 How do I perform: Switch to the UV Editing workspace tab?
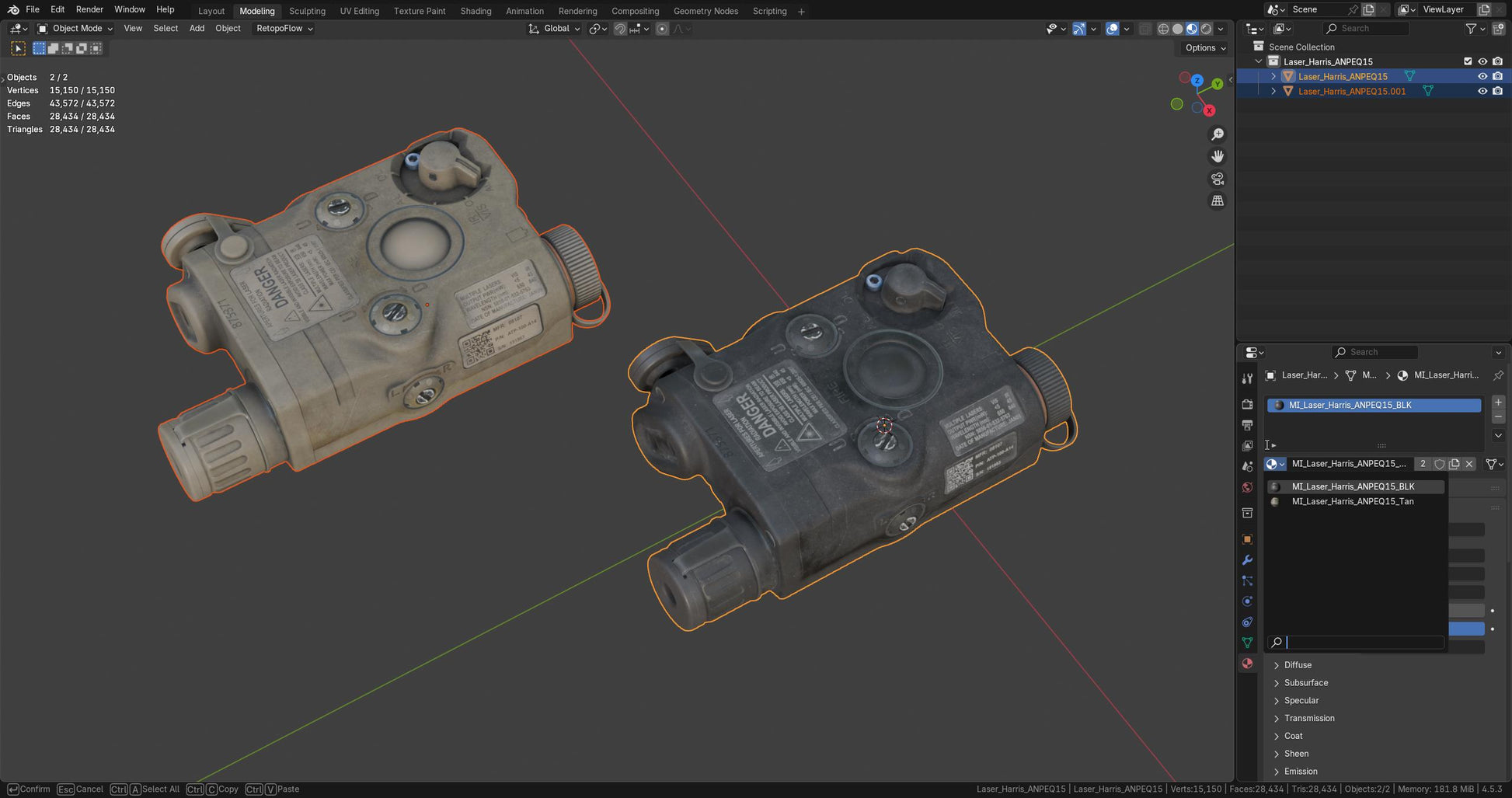359,11
